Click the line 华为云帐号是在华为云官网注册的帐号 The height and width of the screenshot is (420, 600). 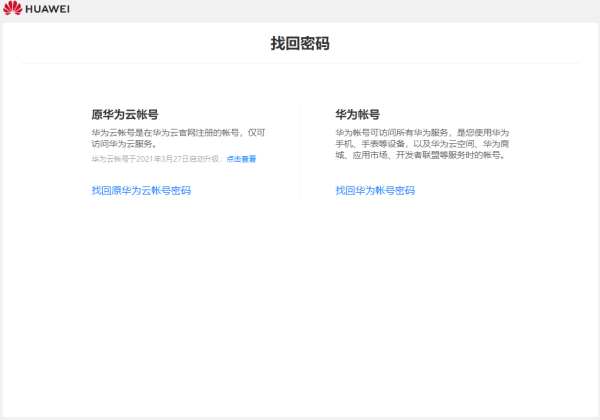[x=170, y=132]
